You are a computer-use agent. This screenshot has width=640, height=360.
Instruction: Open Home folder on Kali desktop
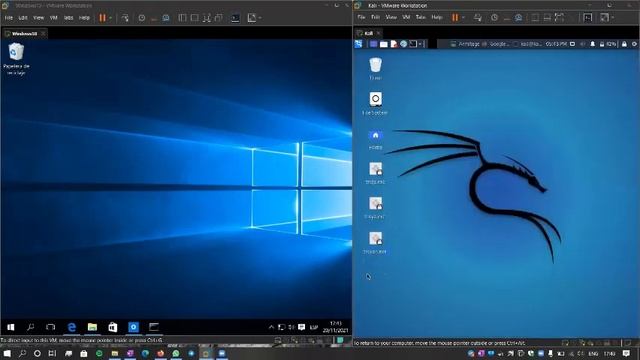(x=376, y=139)
